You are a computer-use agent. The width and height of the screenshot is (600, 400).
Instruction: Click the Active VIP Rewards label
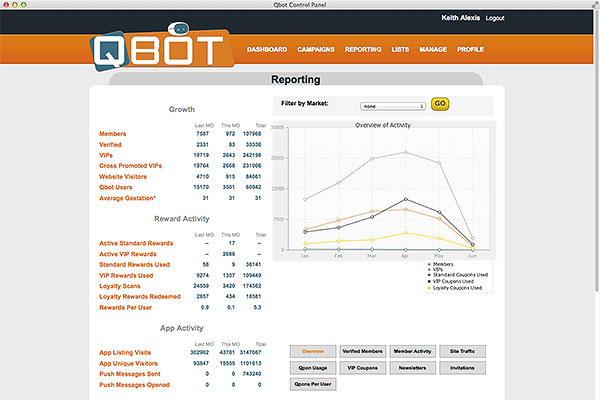click(128, 254)
